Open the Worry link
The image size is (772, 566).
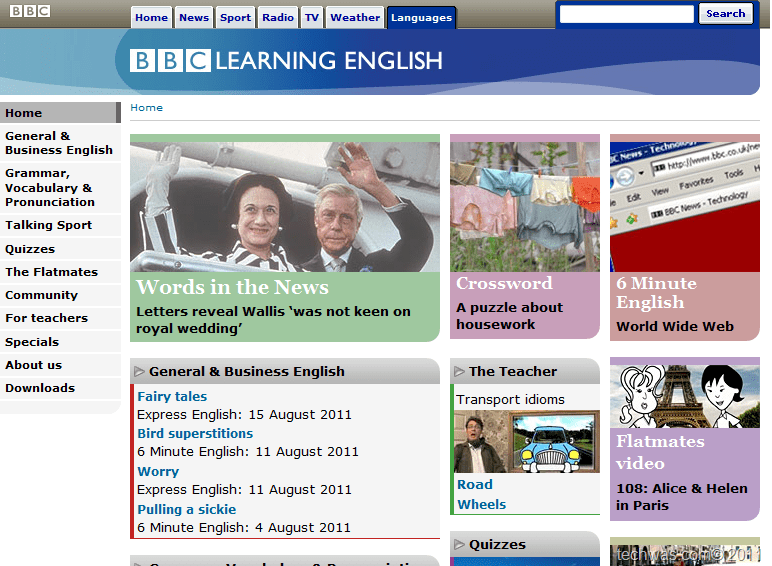tap(158, 472)
